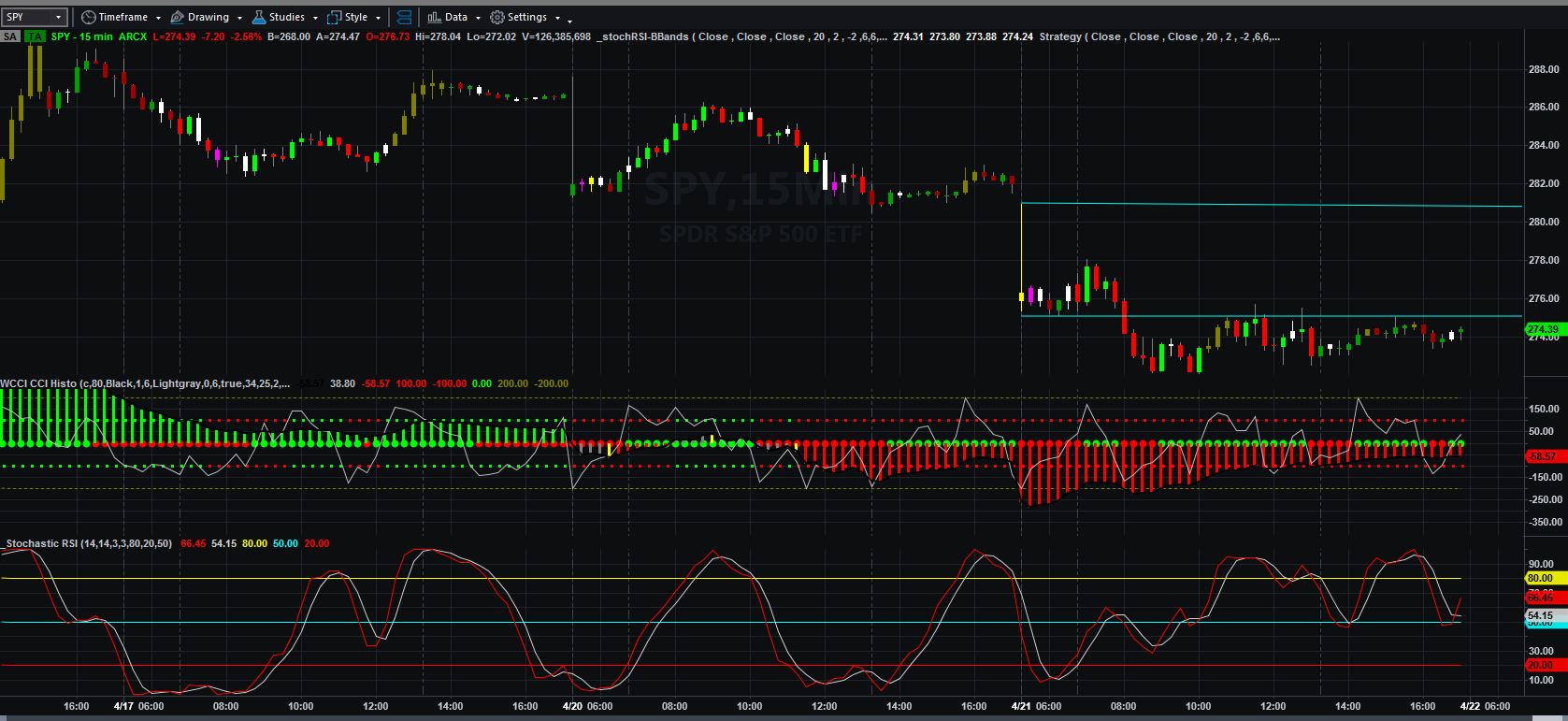The height and width of the screenshot is (721, 1568).
Task: Click the SA badge in chart header
Action: [10, 36]
